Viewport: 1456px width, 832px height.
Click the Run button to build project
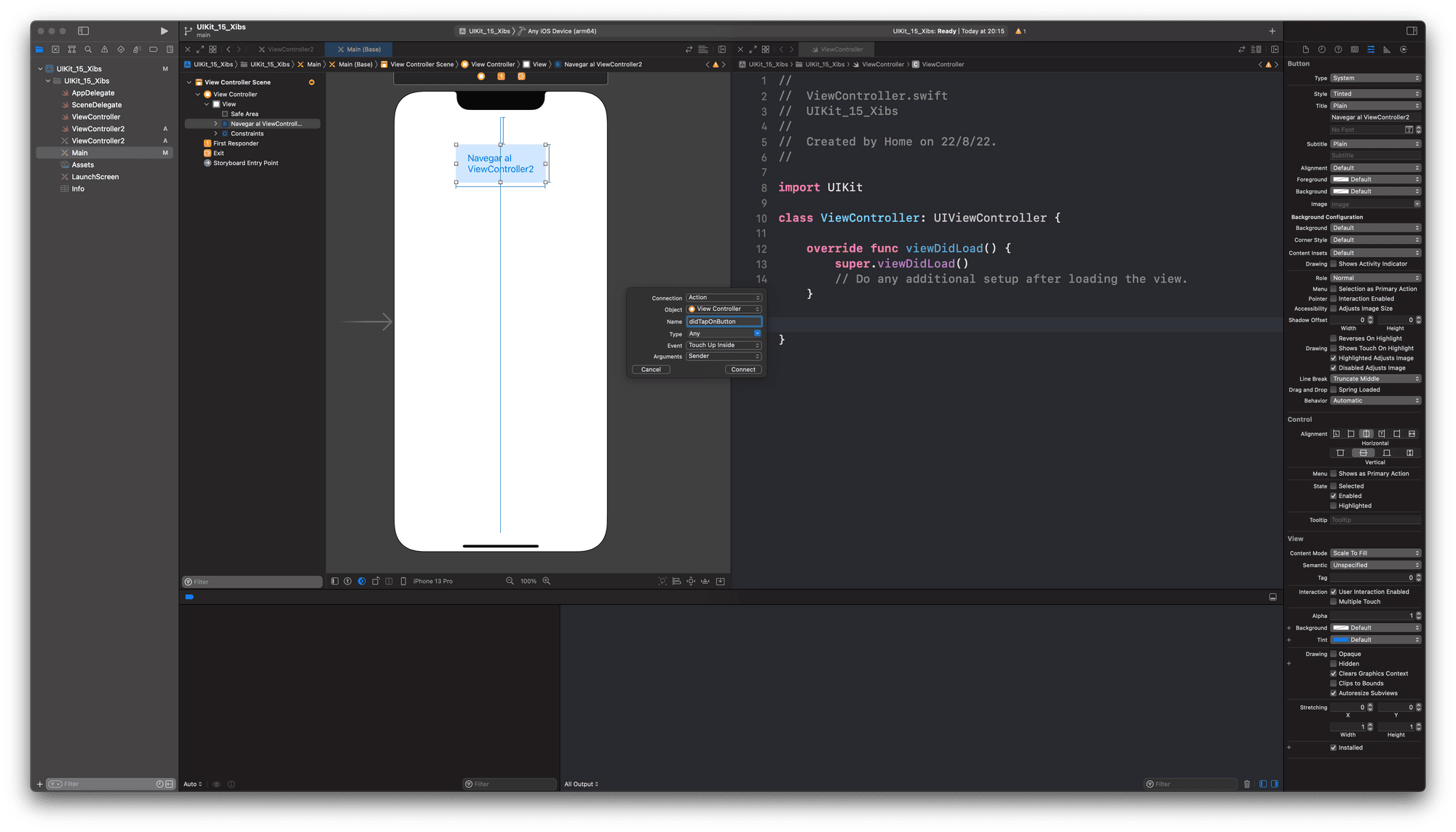[x=164, y=30]
